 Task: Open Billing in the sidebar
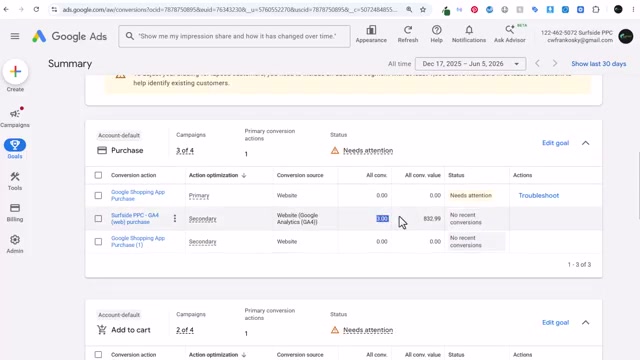pyautogui.click(x=15, y=213)
